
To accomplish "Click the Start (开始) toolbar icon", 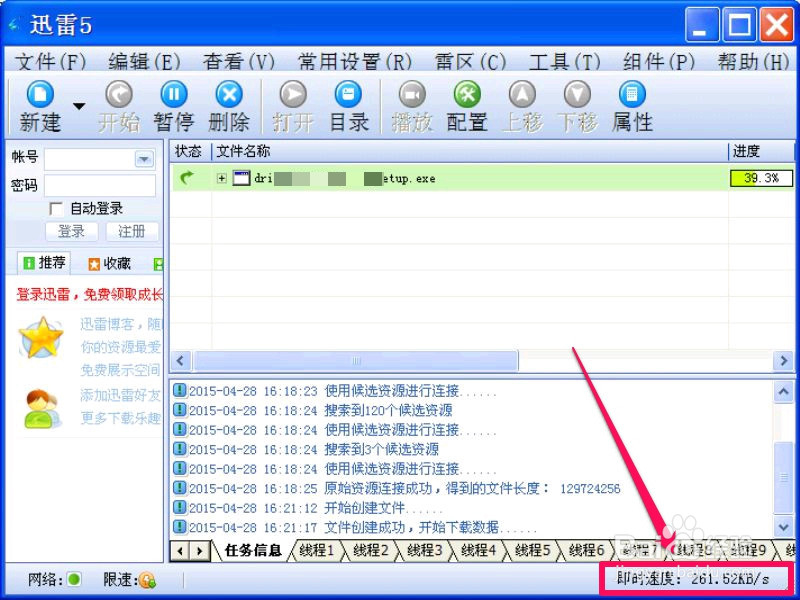I will (x=118, y=95).
